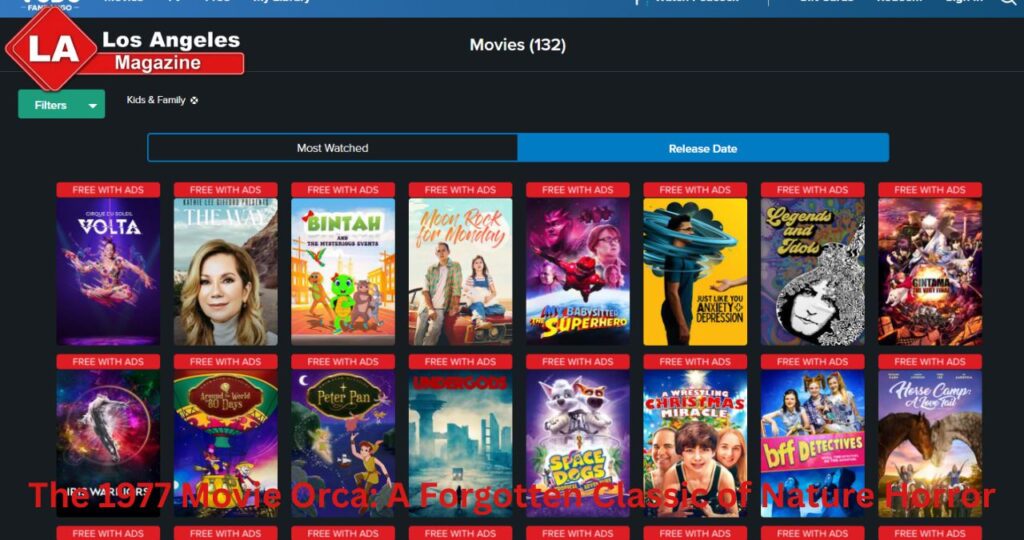
Task: Open the Volta movie poster
Action: [x=108, y=271]
